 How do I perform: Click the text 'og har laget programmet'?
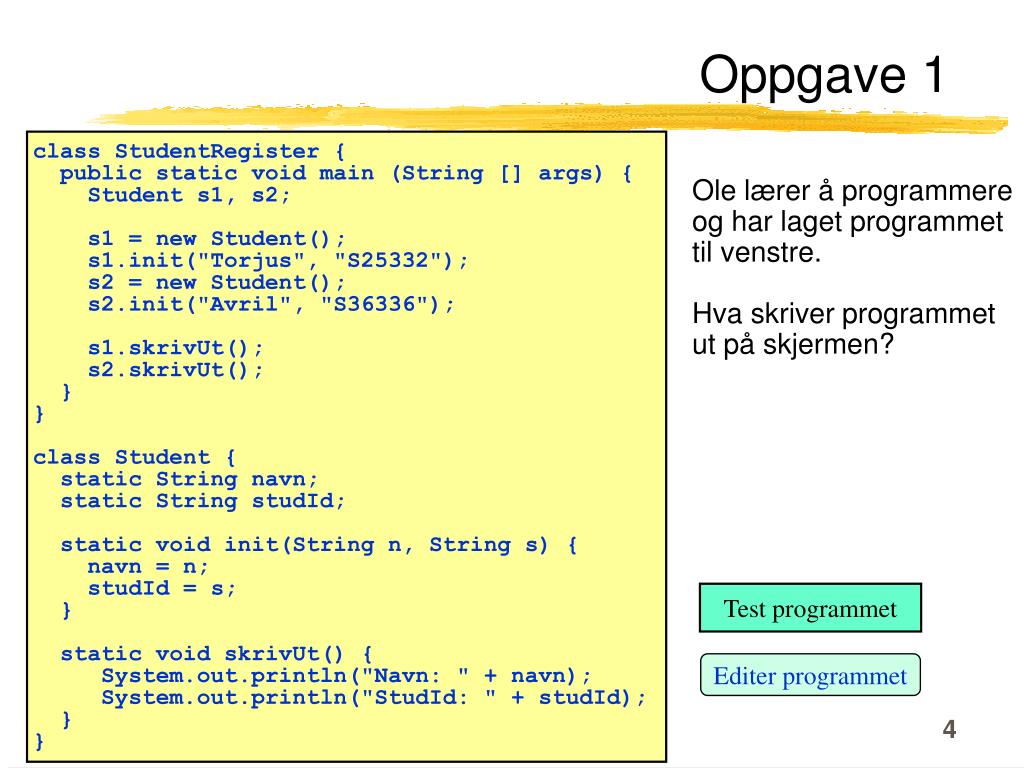click(847, 222)
